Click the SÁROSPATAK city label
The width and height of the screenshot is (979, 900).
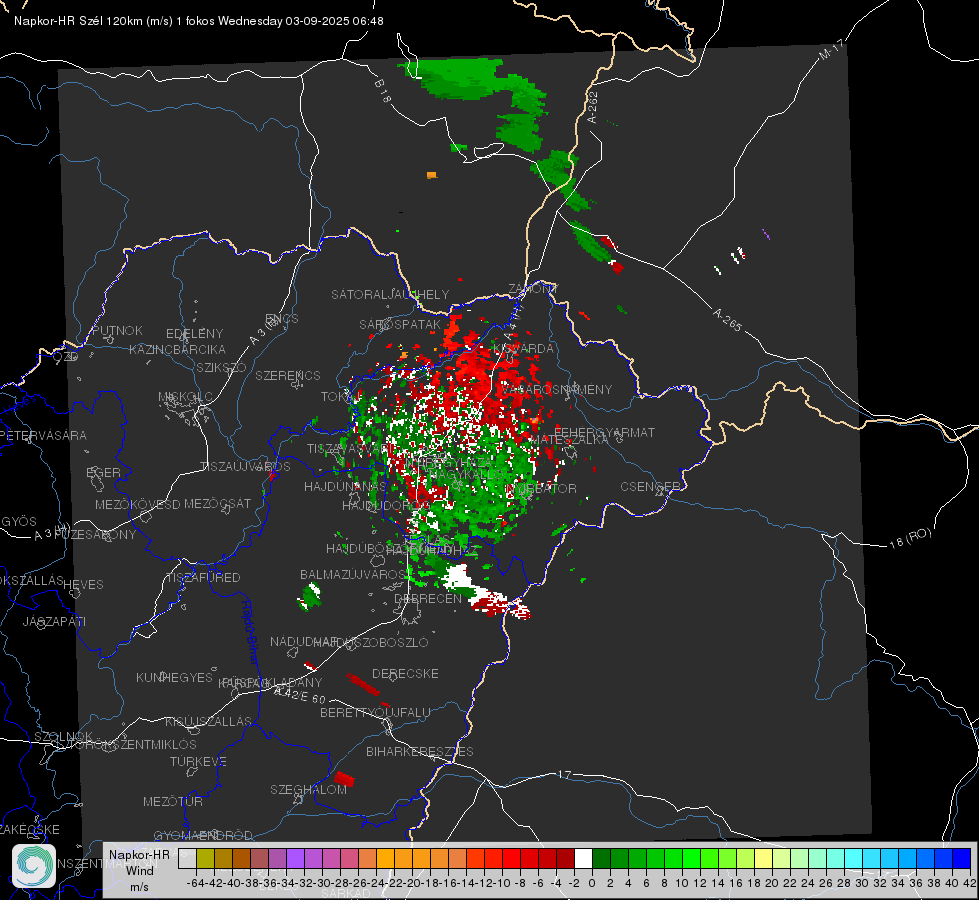coord(400,324)
